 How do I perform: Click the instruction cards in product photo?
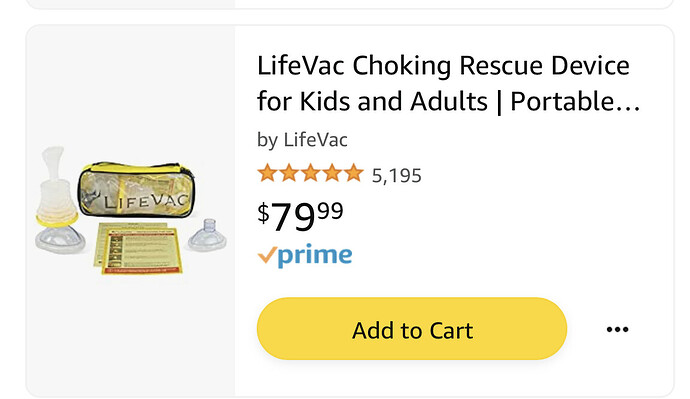point(138,248)
